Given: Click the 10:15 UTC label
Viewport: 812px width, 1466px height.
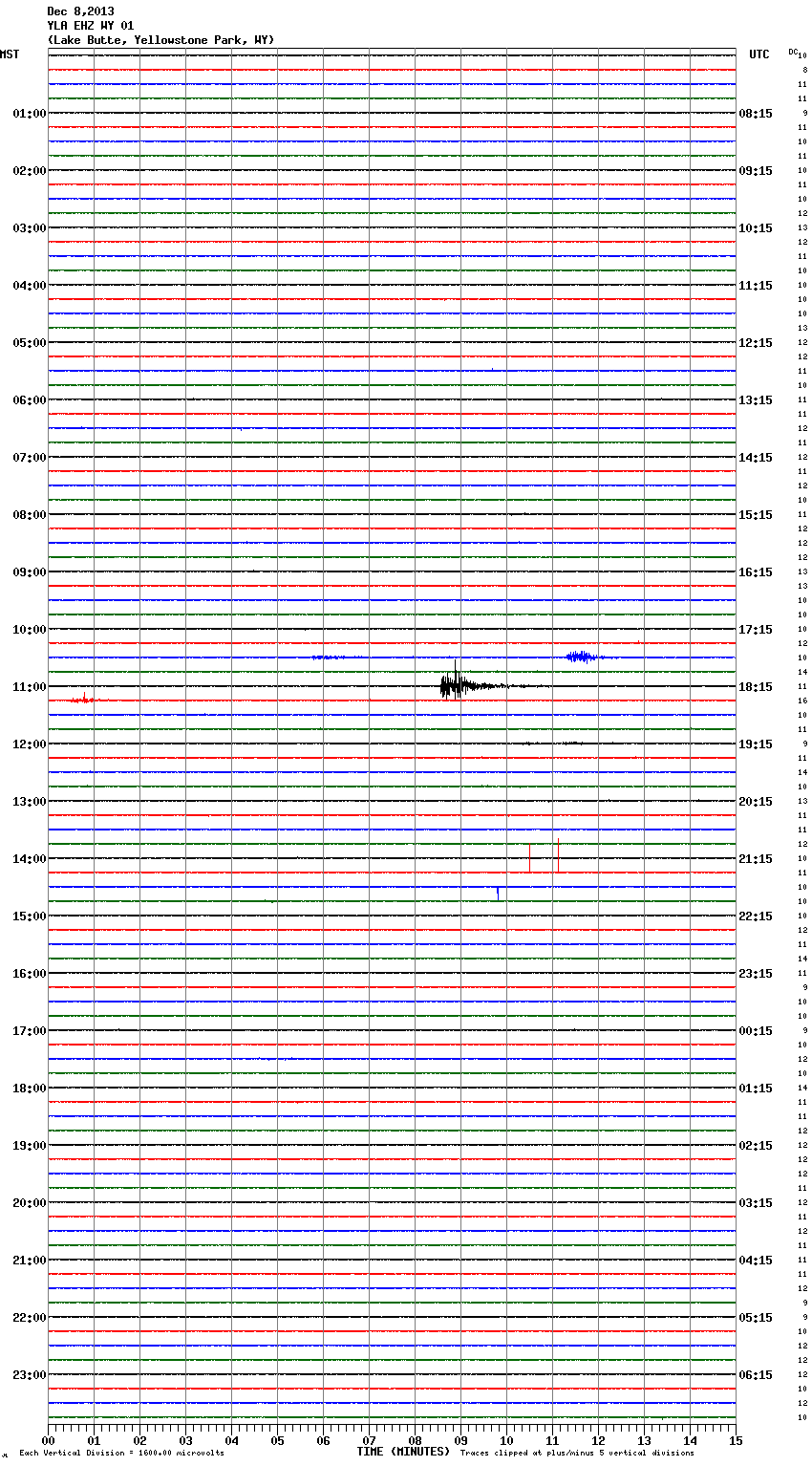Looking at the screenshot, I should 756,228.
